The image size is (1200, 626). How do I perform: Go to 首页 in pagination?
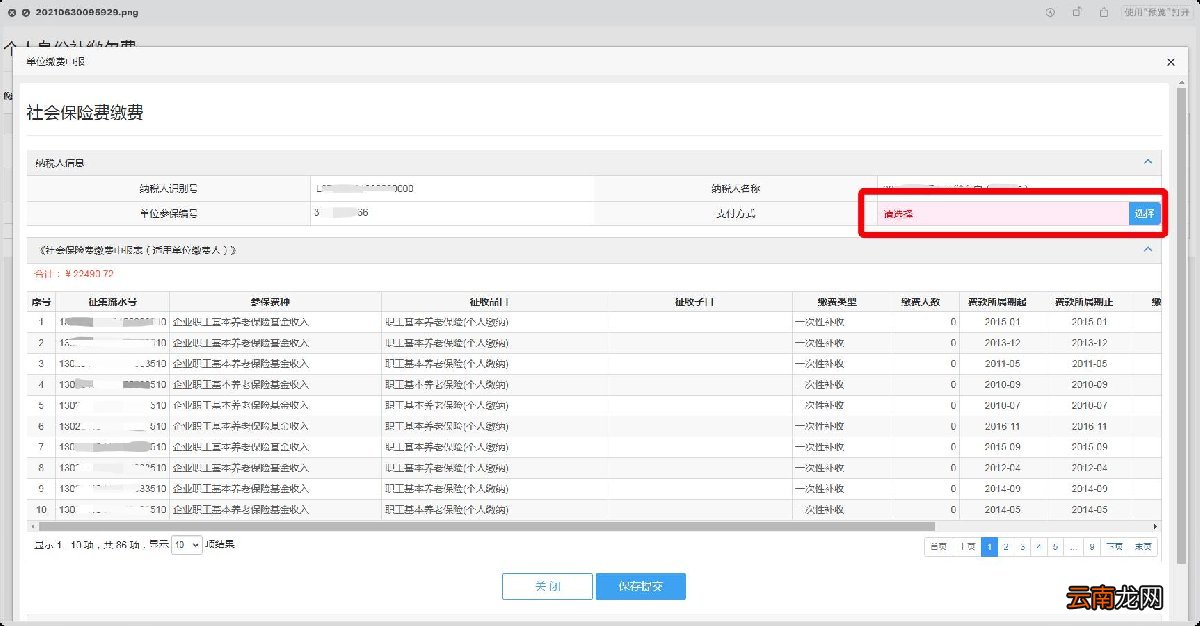coord(938,547)
